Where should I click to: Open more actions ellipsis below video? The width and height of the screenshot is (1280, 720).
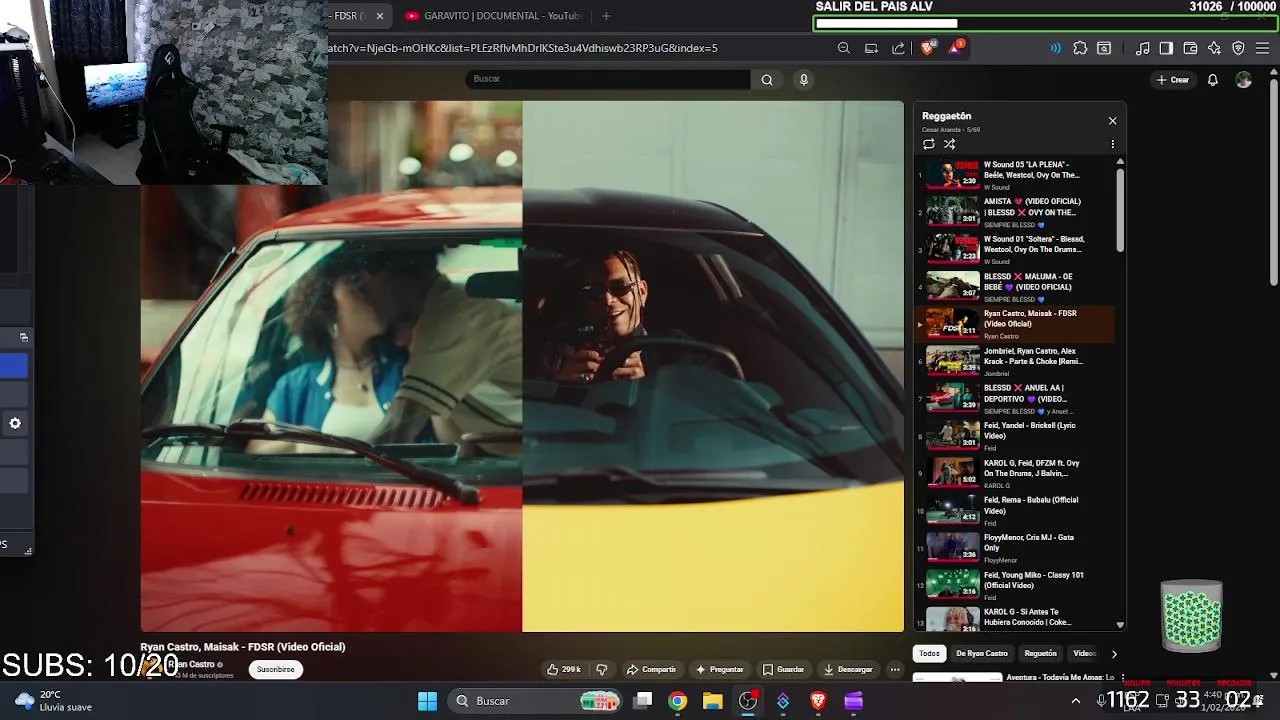click(x=894, y=669)
